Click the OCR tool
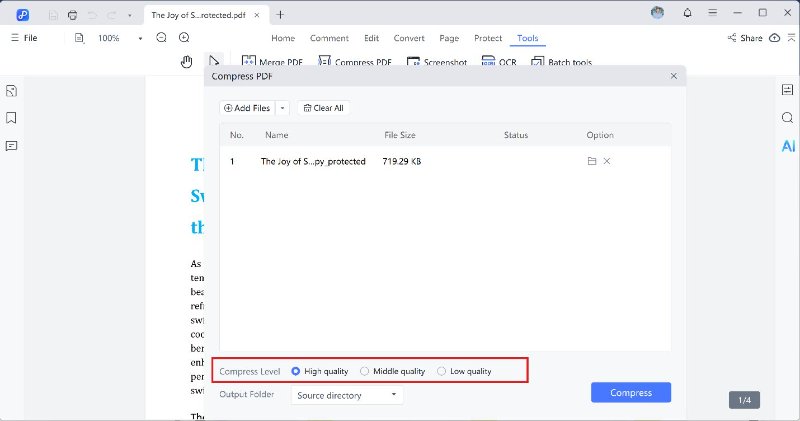 499,62
